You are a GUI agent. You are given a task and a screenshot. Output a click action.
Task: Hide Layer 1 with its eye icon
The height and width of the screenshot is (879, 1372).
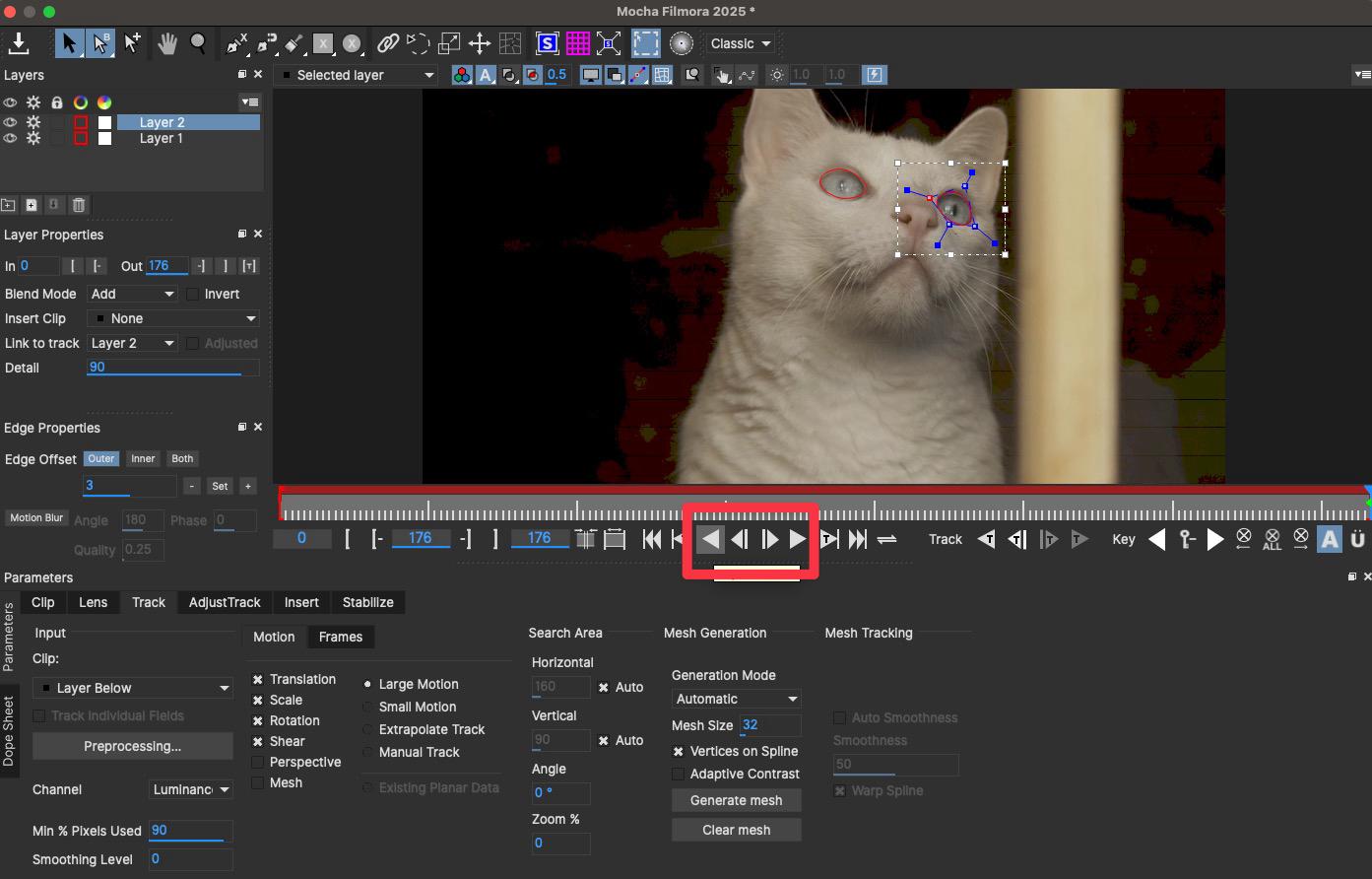(10, 139)
